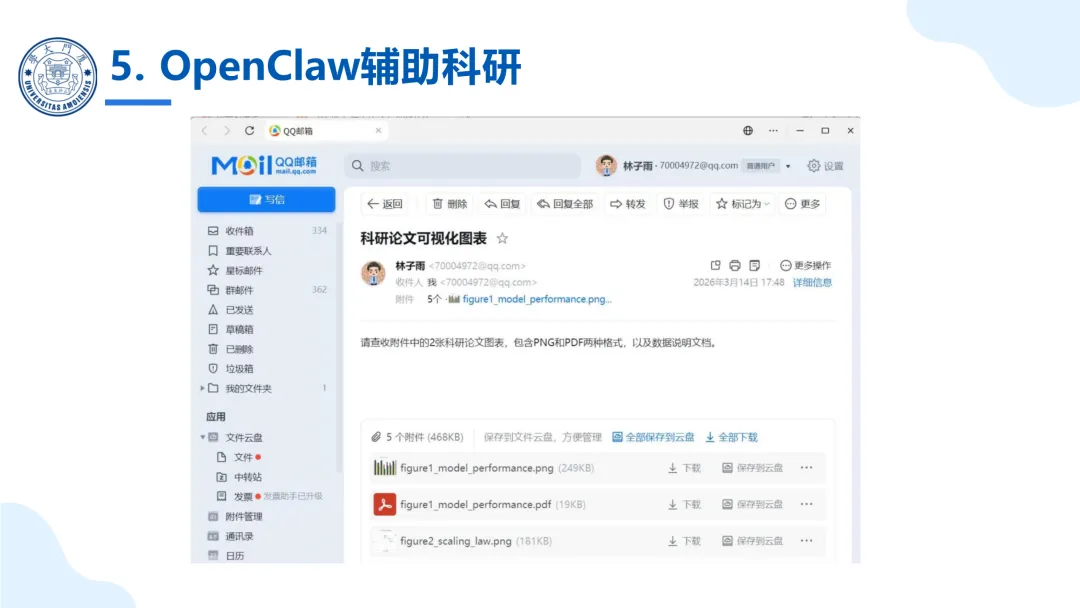
Task: Click the search magnifier icon
Action: [x=357, y=166]
